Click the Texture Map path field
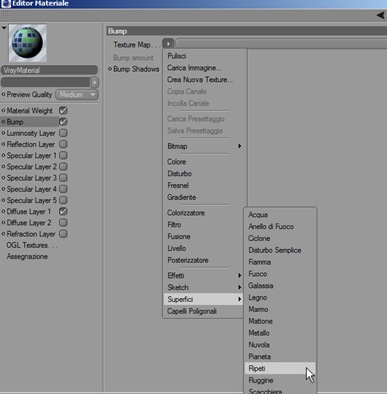Image resolution: width=387 pixels, height=394 pixels. point(281,43)
